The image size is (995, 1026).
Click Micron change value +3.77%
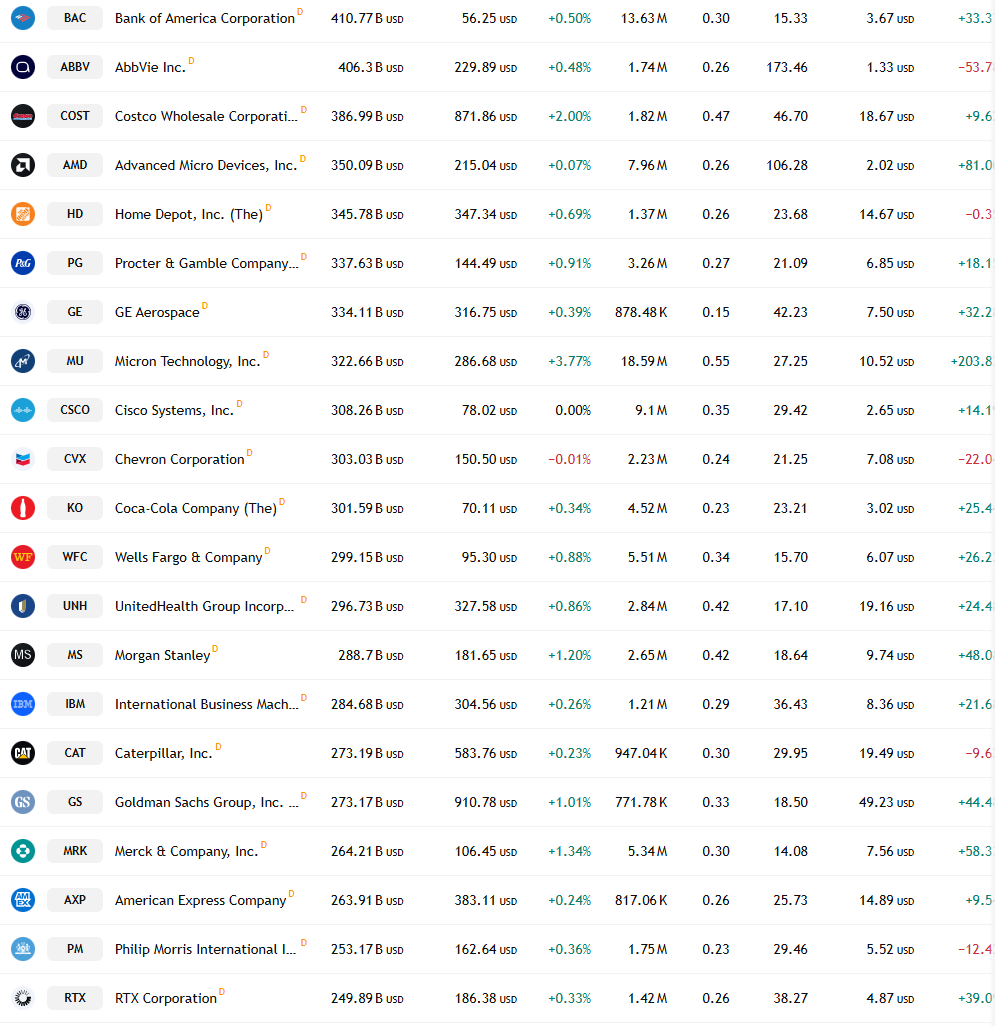point(569,361)
